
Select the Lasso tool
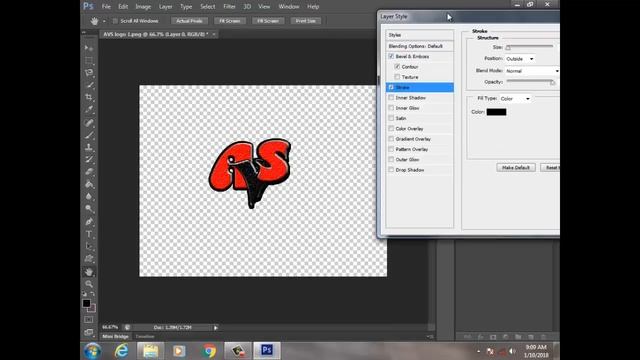pyautogui.click(x=89, y=73)
